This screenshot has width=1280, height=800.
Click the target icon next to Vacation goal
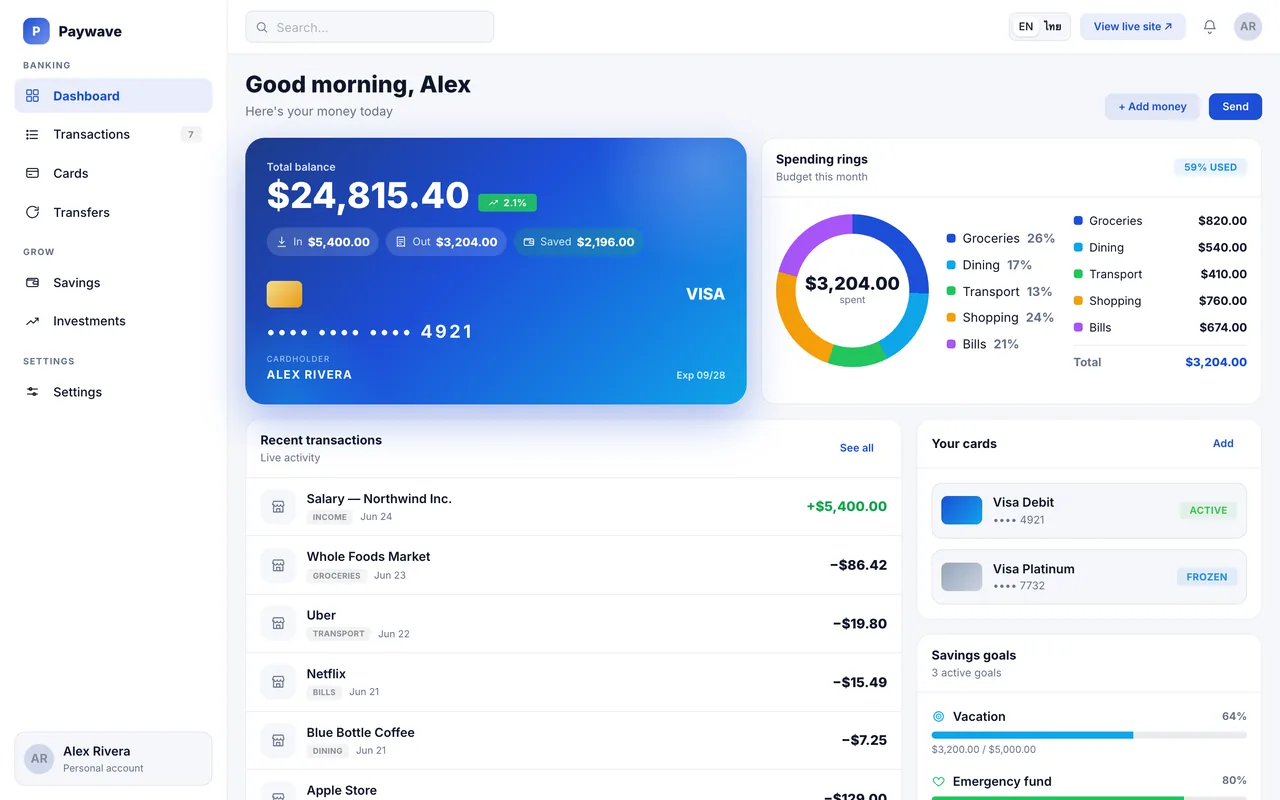(x=938, y=717)
